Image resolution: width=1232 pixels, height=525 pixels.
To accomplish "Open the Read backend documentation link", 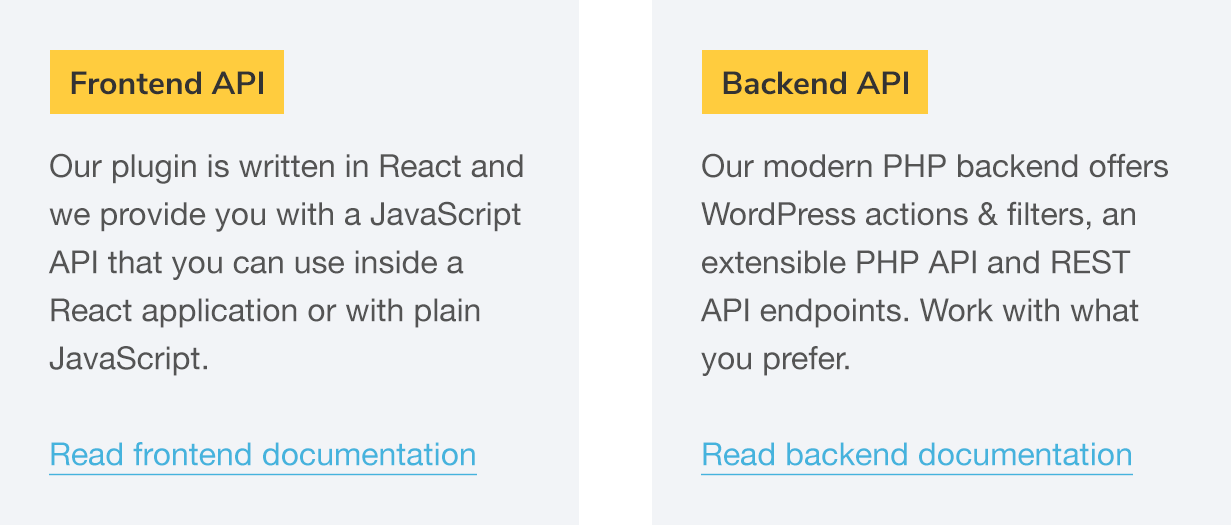I will pos(917,455).
